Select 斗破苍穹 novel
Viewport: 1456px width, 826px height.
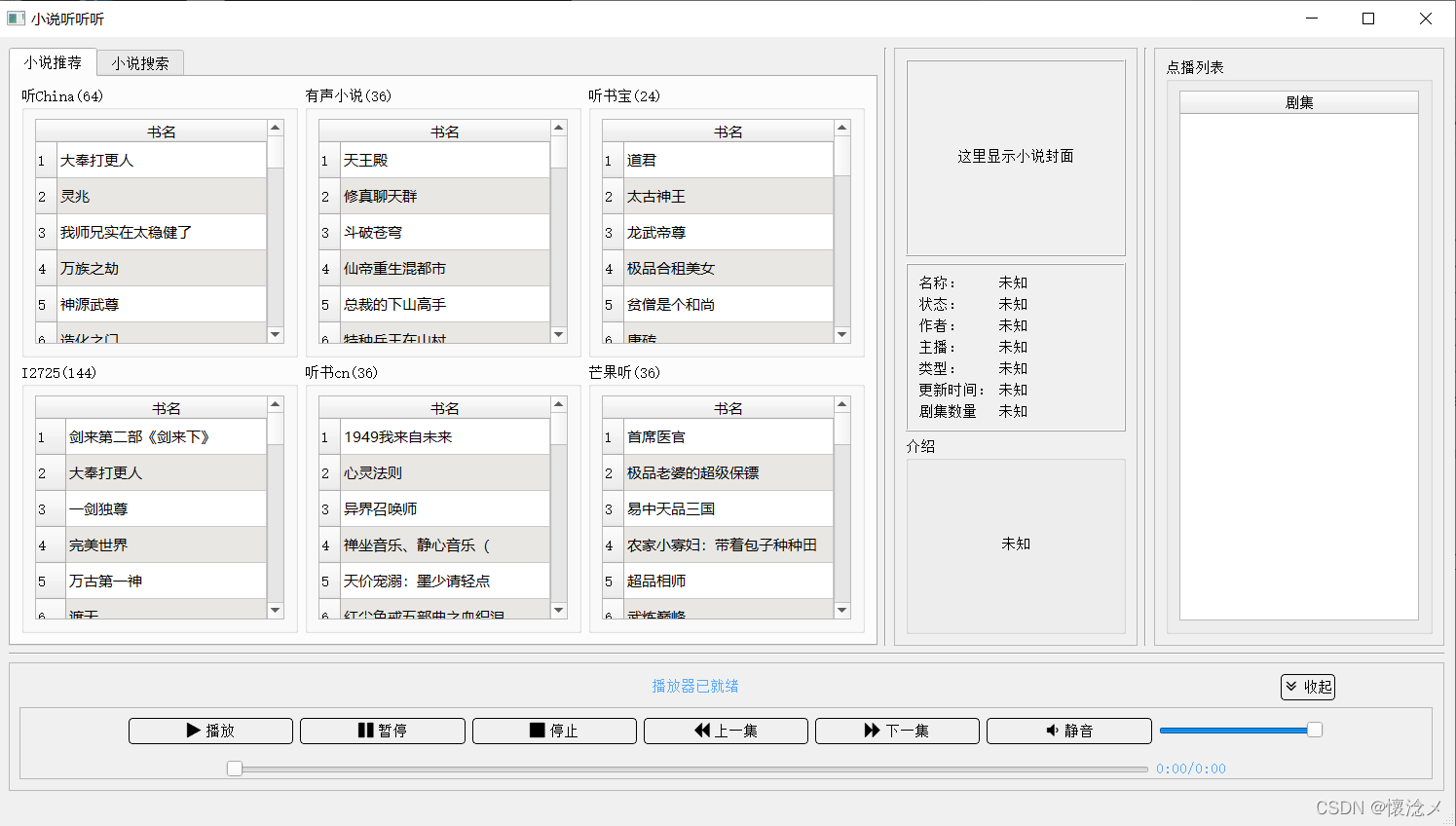[x=445, y=232]
